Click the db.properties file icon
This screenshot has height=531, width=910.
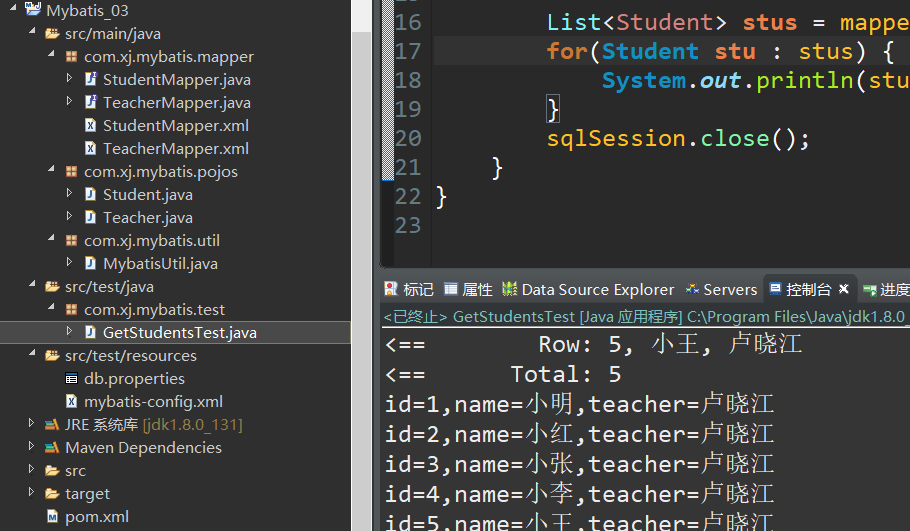point(71,379)
